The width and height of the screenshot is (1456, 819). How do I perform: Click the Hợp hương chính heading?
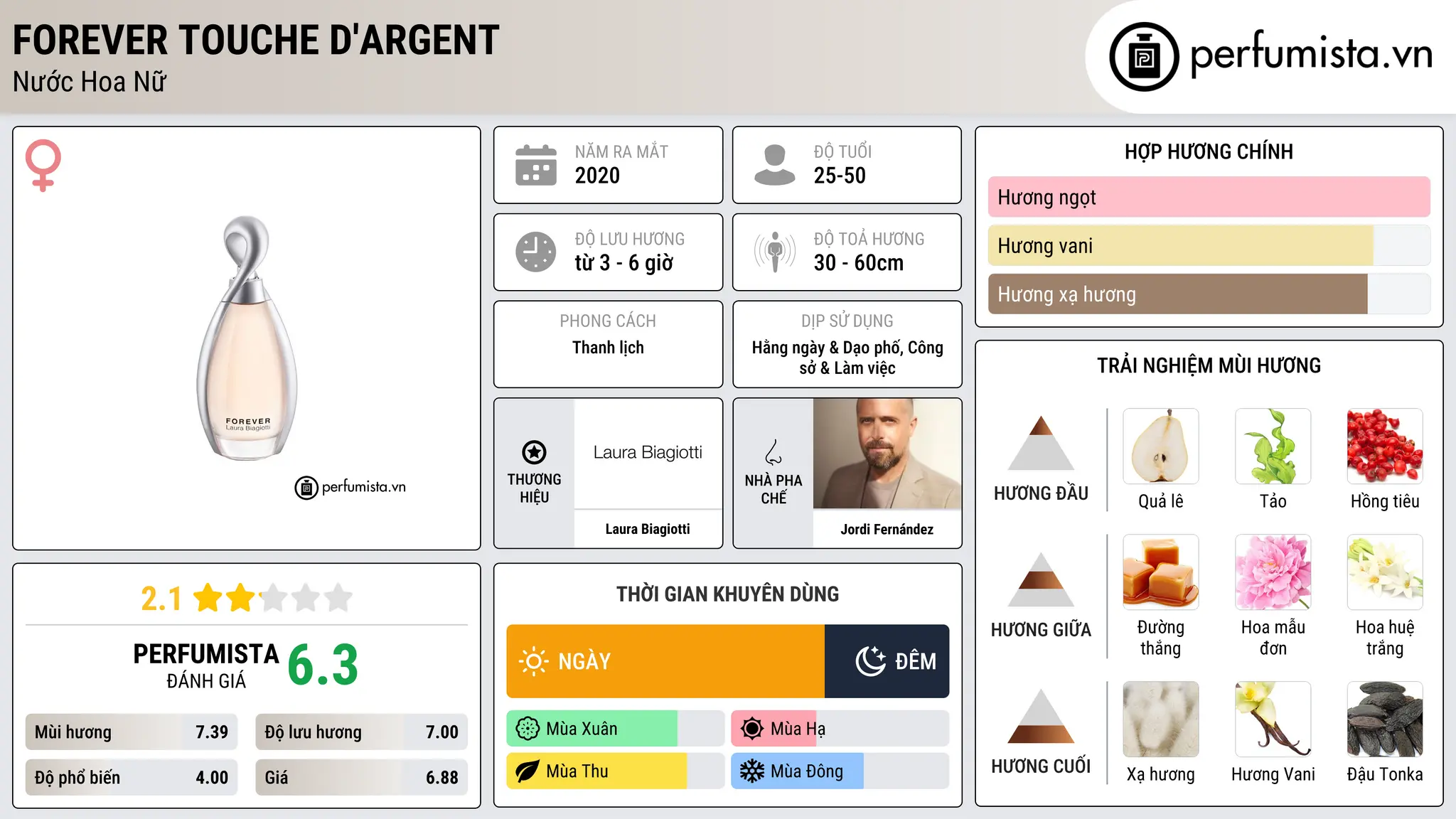[1209, 151]
